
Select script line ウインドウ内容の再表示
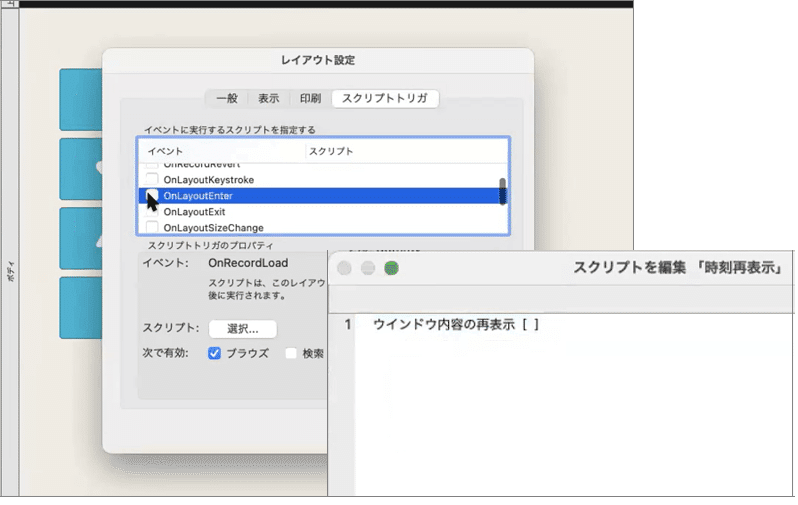[x=455, y=324]
